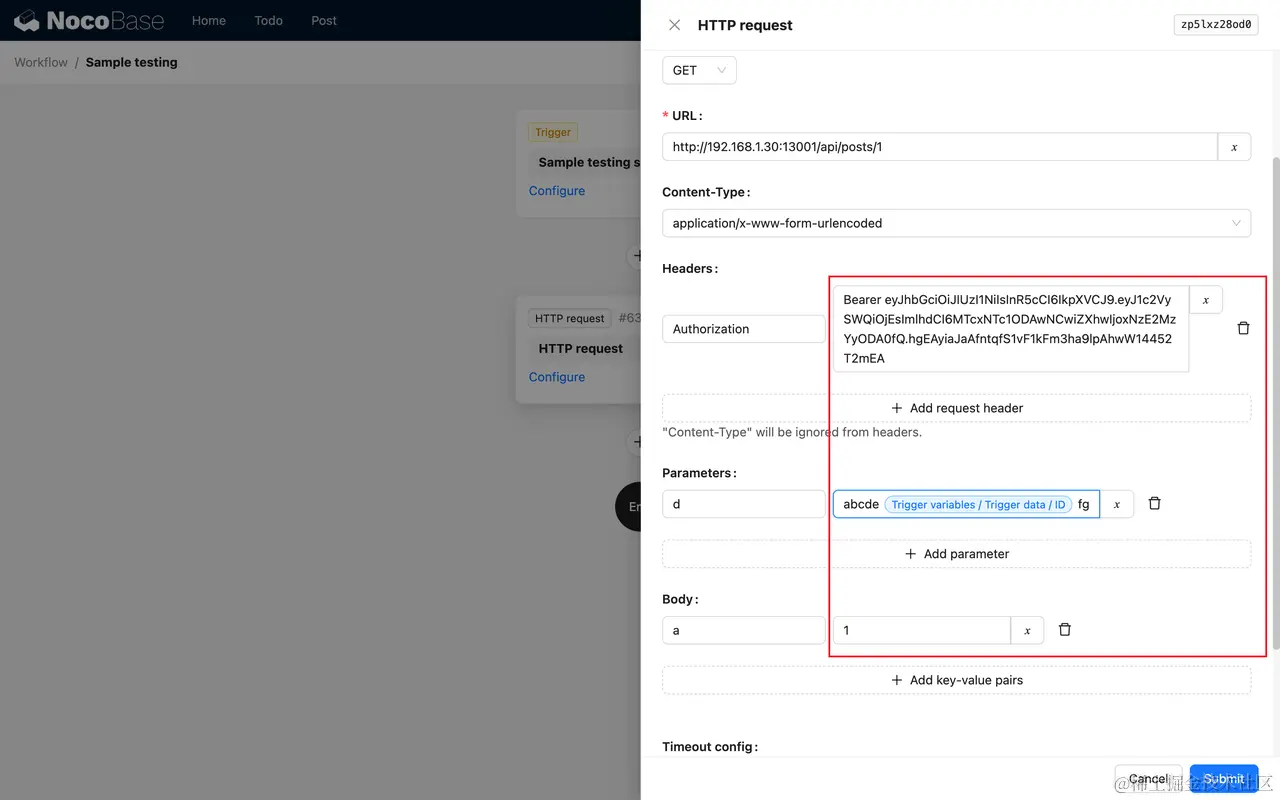Submit the HTTP request form

(x=1224, y=779)
